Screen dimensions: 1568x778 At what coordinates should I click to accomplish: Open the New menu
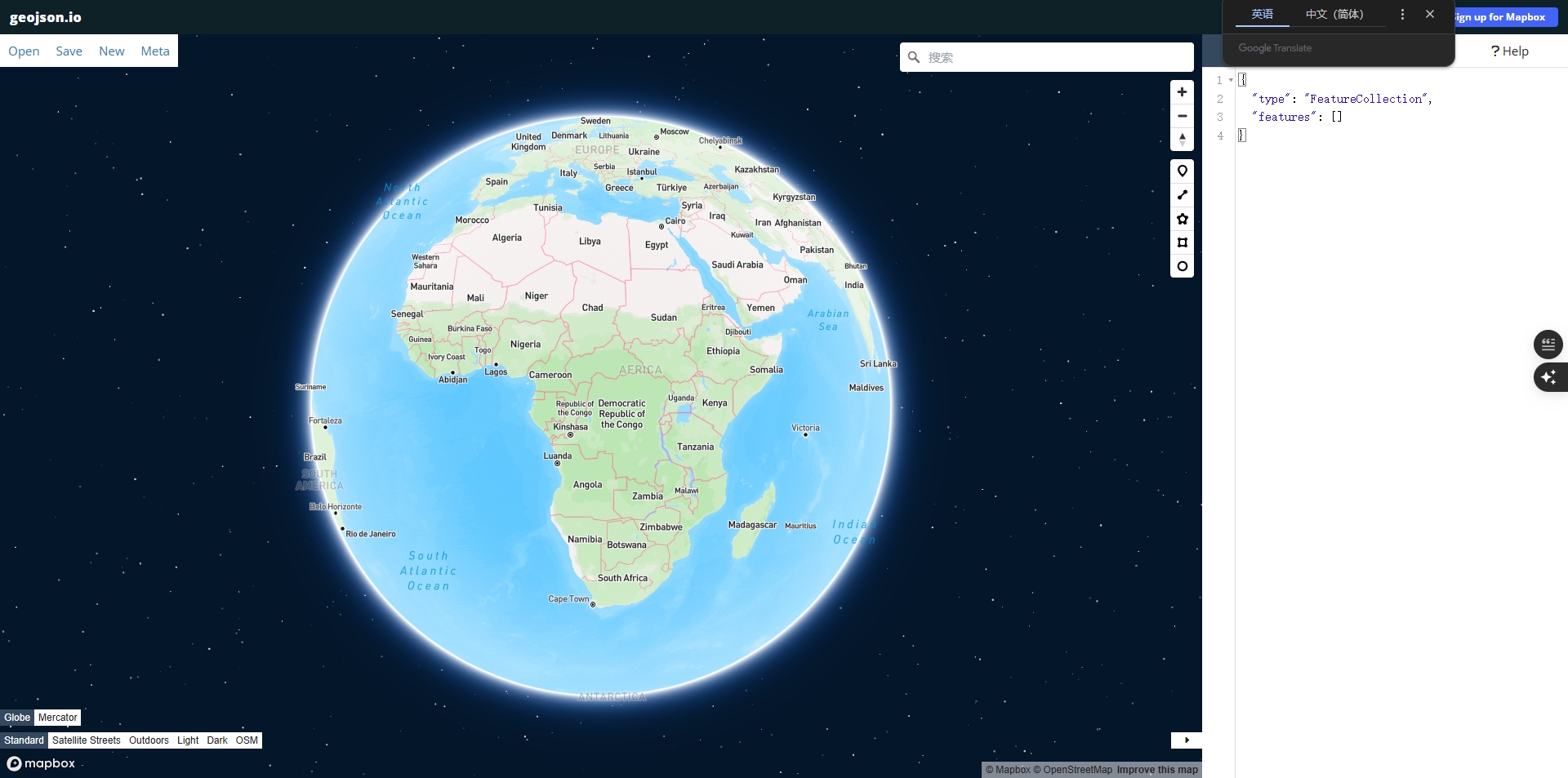pyautogui.click(x=112, y=51)
